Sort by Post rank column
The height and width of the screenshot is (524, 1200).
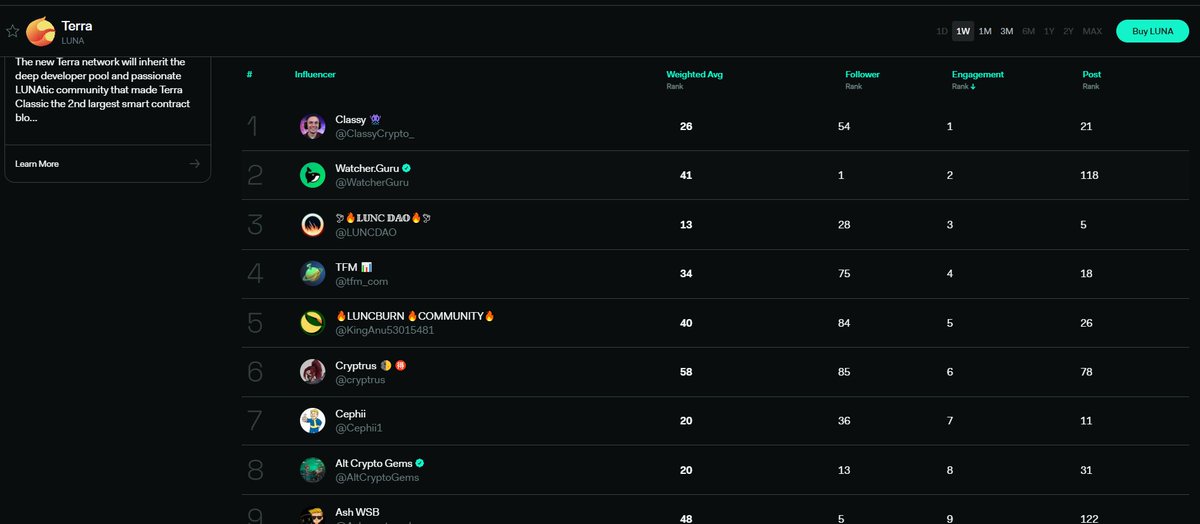pyautogui.click(x=1091, y=79)
